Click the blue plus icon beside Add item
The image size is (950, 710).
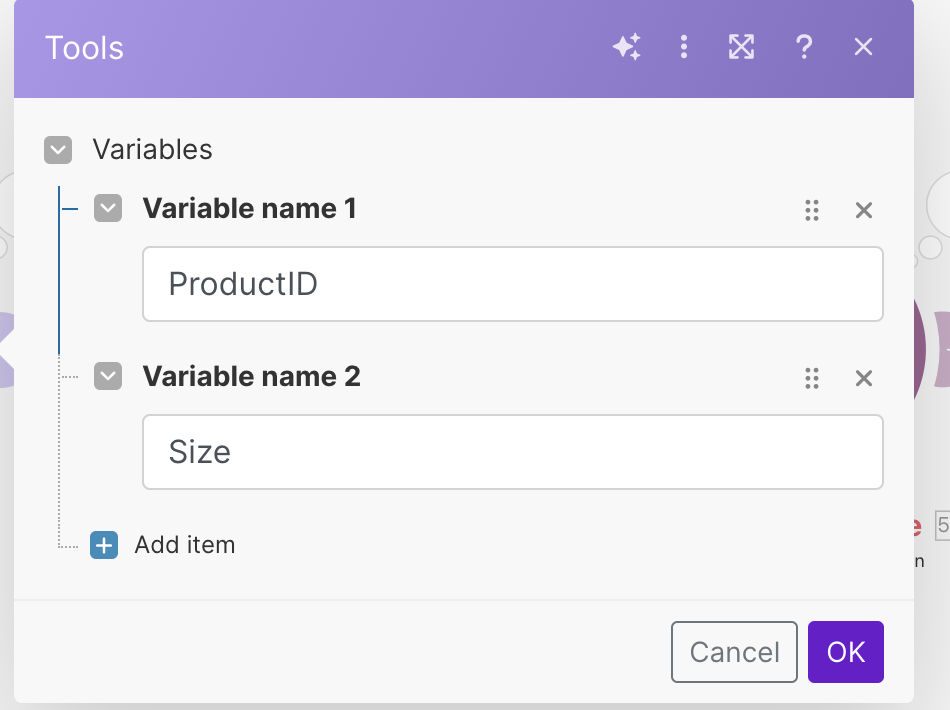point(104,545)
